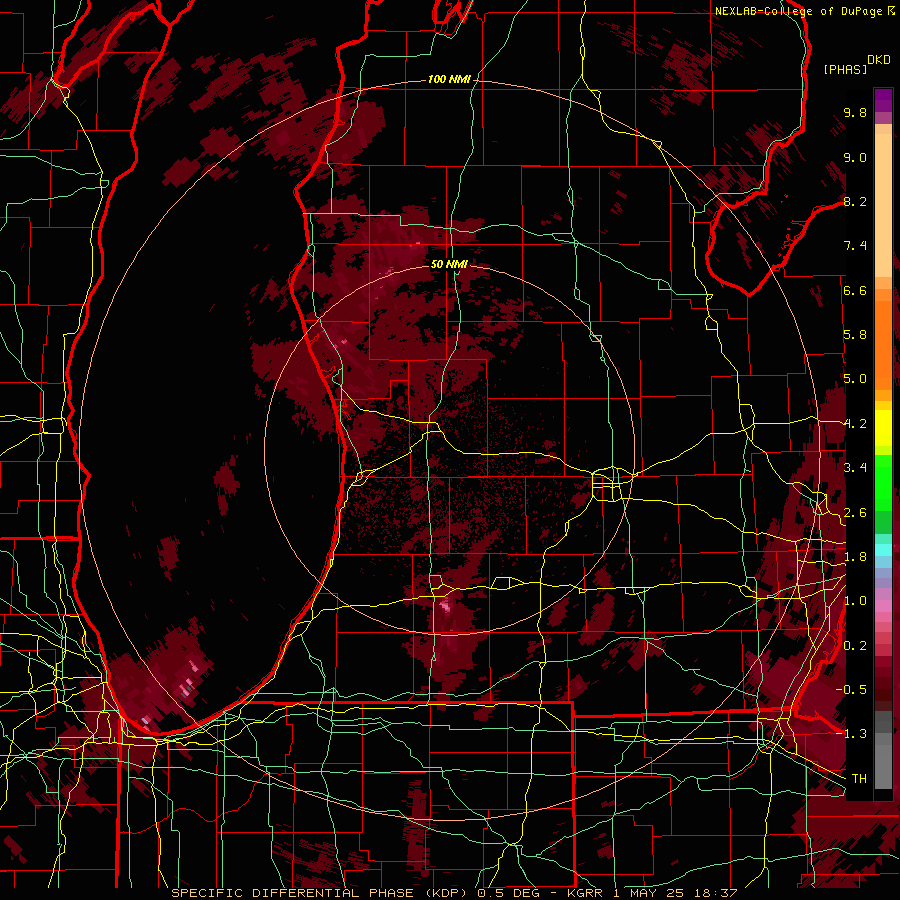Click the 1.0 value on the scale
Image resolution: width=900 pixels, height=900 pixels.
tap(855, 601)
